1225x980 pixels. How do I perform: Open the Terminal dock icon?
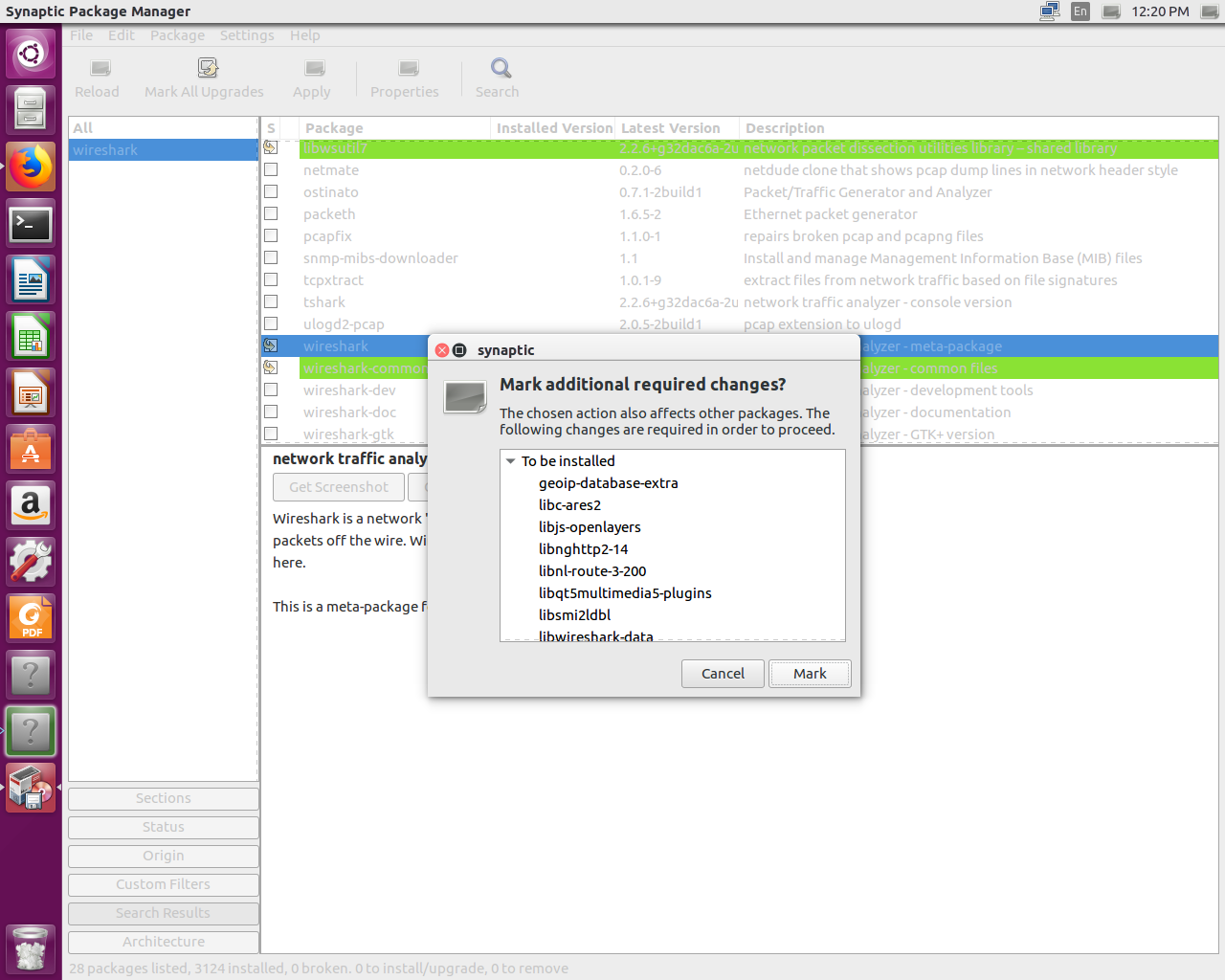31,224
